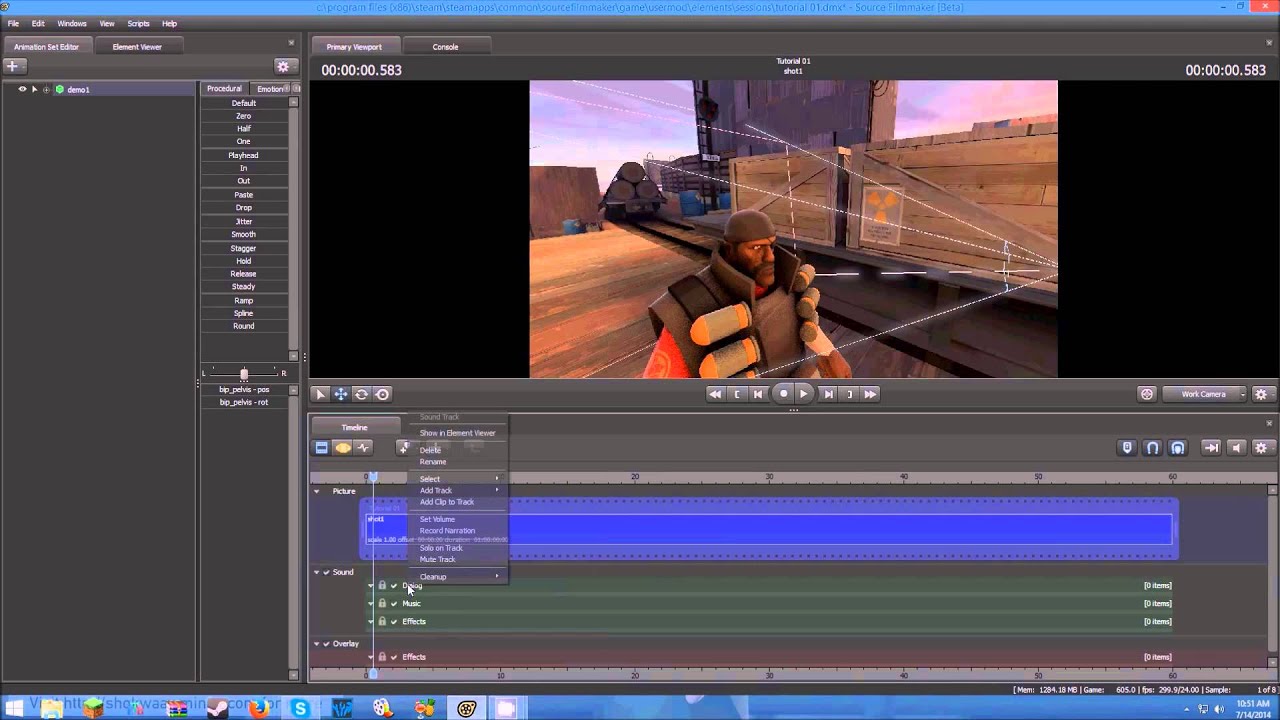This screenshot has width=1280, height=720.
Task: Open the Cleanup submenu
Action: 459,577
